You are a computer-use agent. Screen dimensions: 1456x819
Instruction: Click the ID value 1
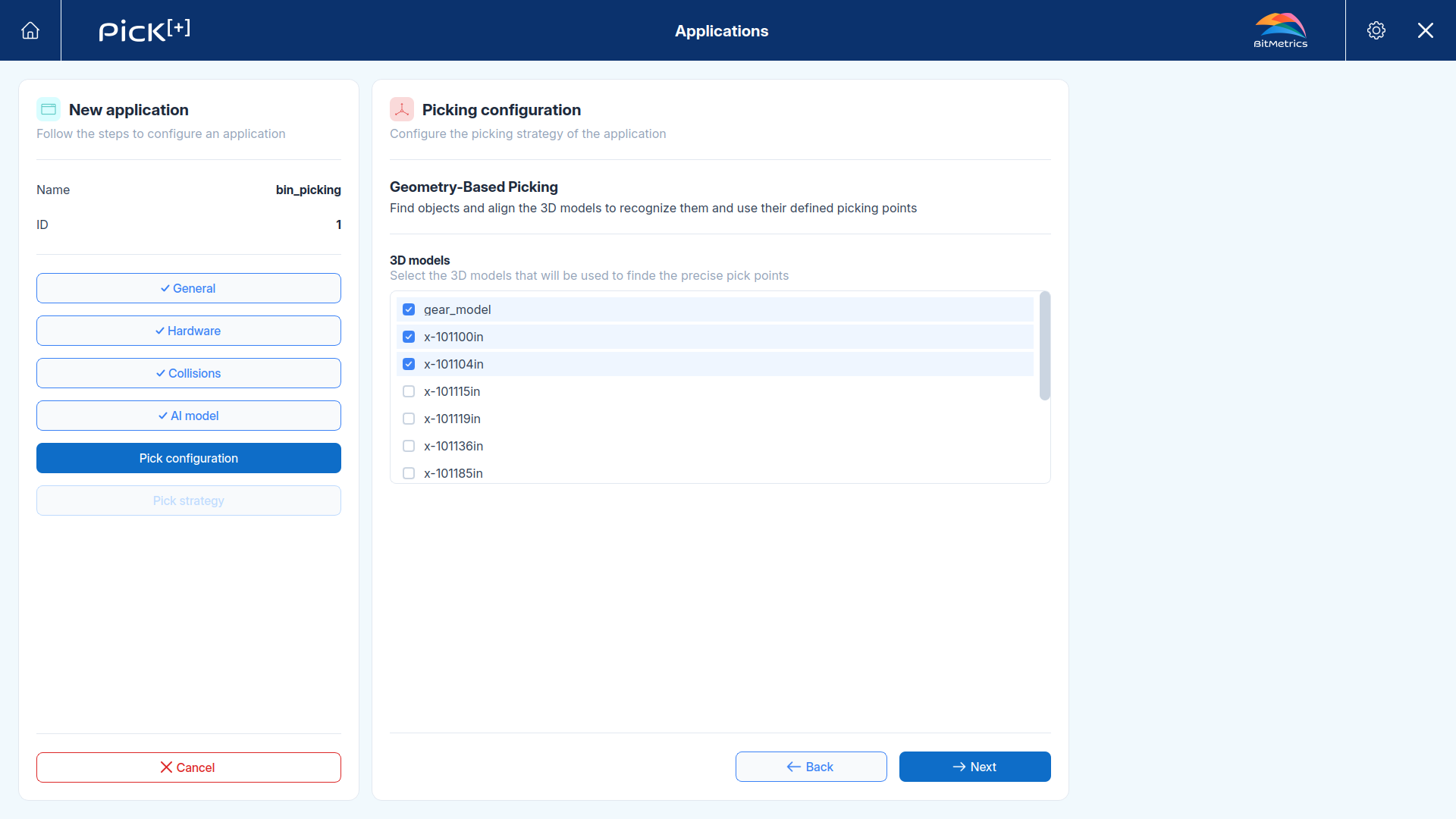click(x=338, y=224)
